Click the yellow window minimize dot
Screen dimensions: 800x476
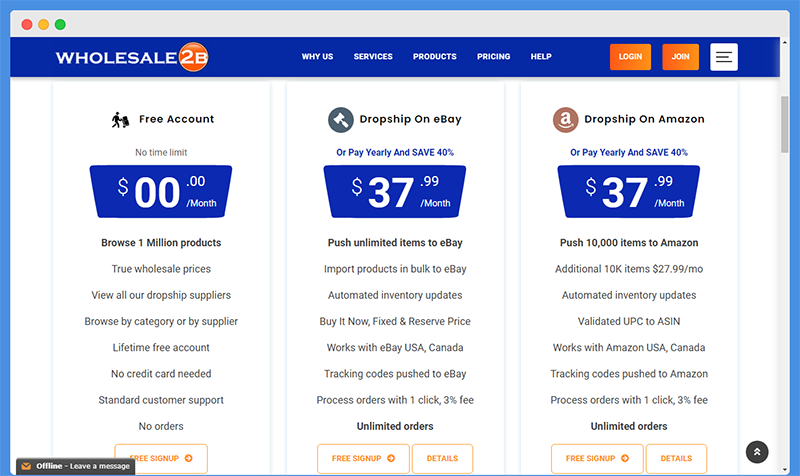point(44,24)
